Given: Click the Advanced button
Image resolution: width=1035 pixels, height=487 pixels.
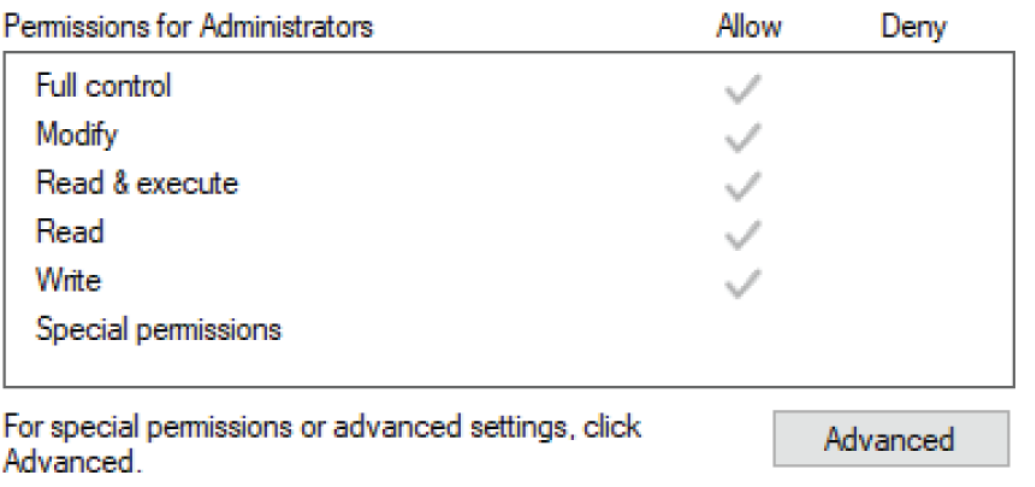Looking at the screenshot, I should (x=890, y=438).
